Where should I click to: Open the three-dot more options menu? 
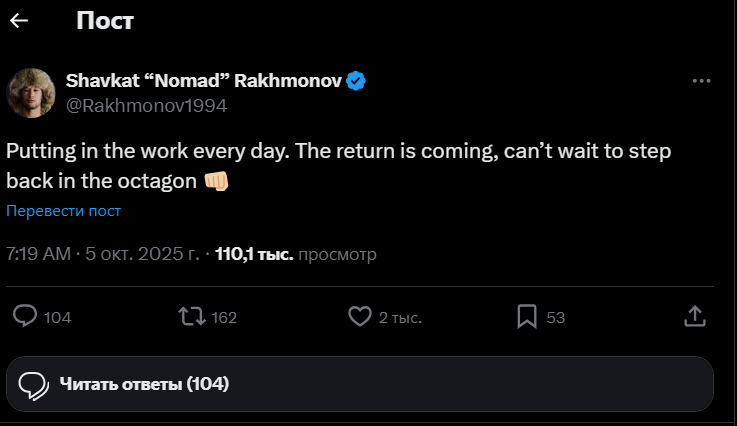tap(702, 81)
